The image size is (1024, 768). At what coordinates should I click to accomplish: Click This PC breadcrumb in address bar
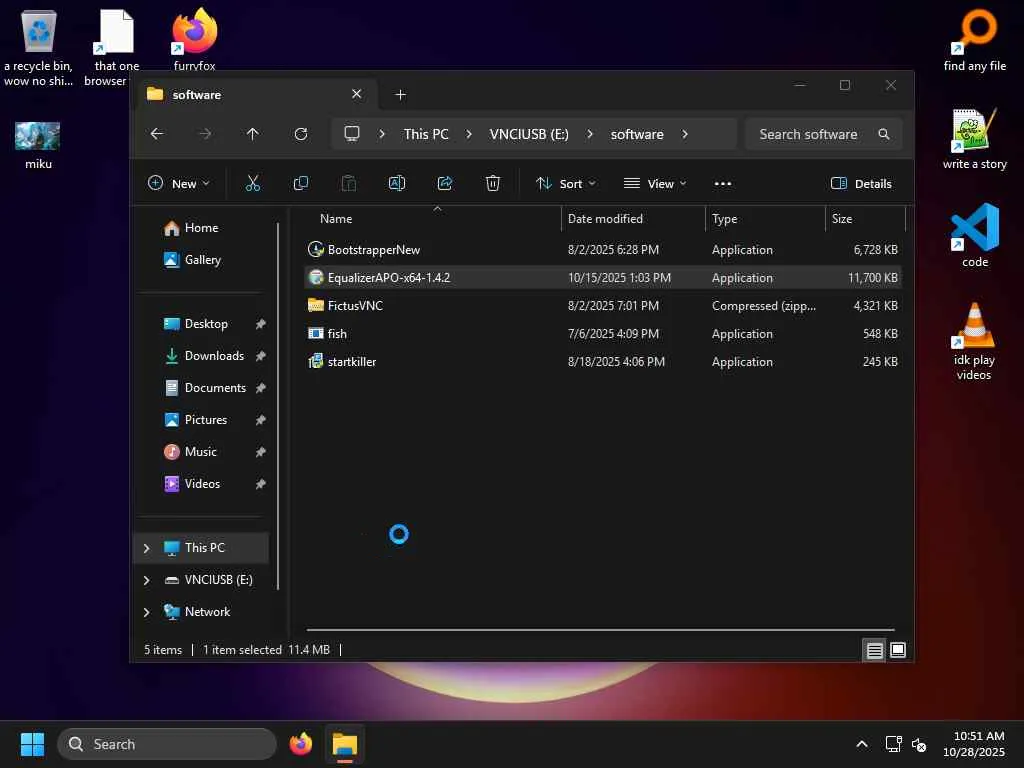pos(426,134)
